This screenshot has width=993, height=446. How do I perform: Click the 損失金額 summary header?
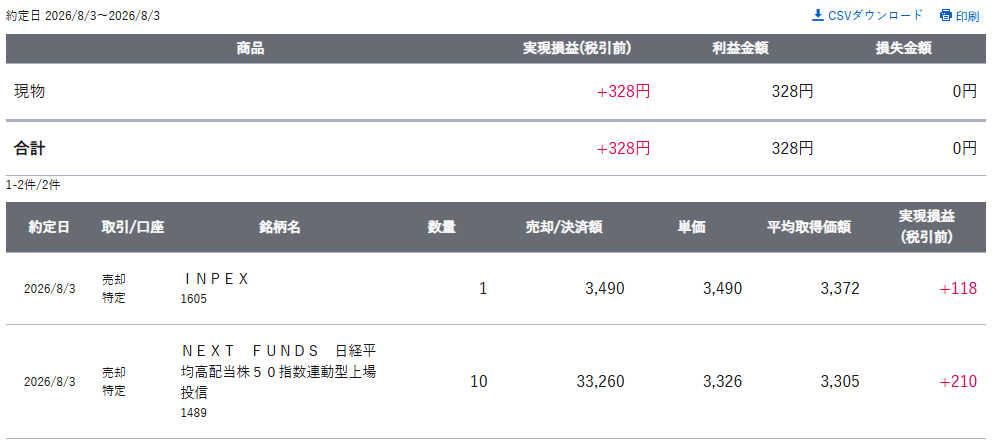coord(903,49)
